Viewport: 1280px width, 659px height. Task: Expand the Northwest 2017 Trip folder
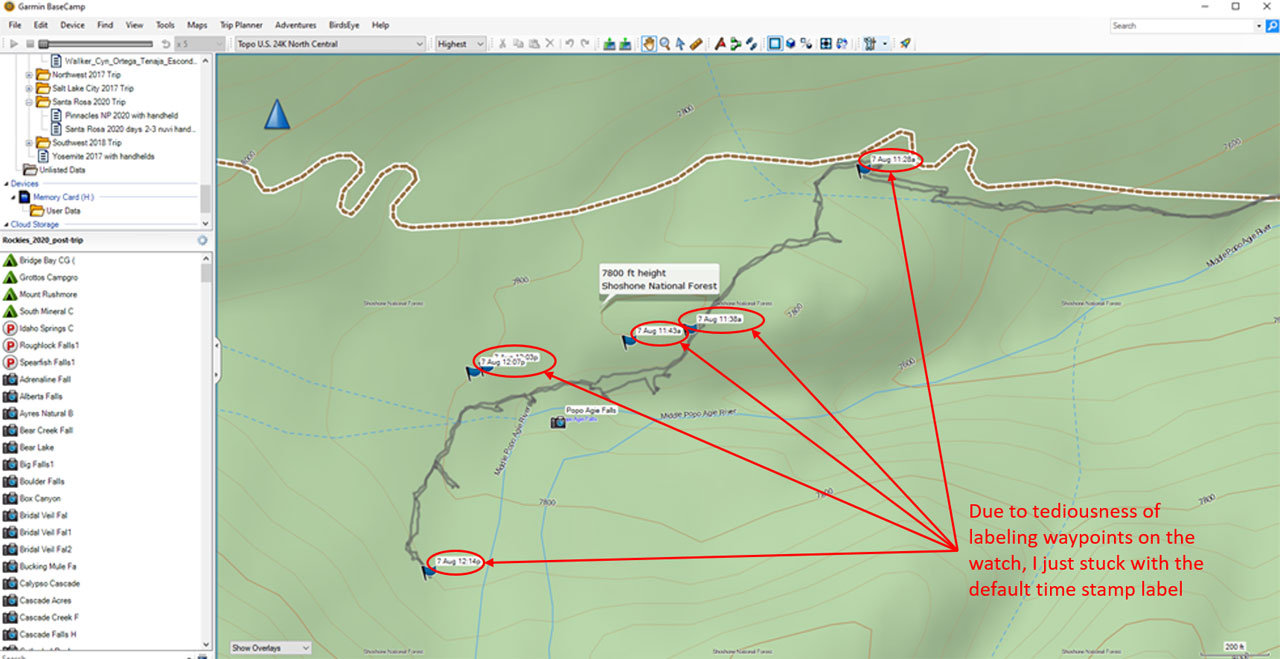point(29,74)
